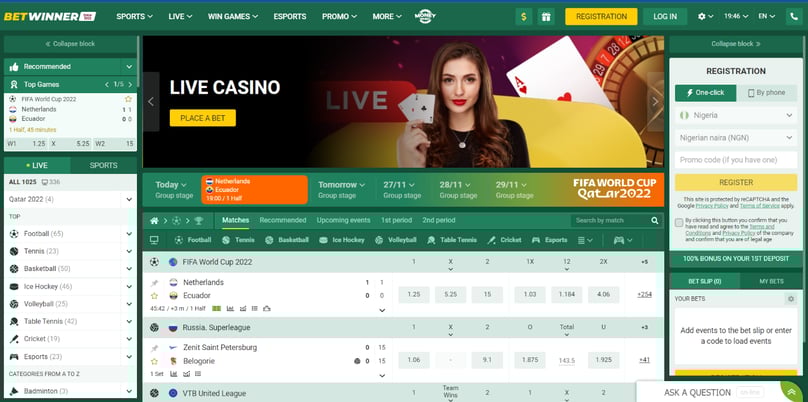Filter matches by Table Tennis in sports bar
The image size is (808, 402).
click(452, 240)
